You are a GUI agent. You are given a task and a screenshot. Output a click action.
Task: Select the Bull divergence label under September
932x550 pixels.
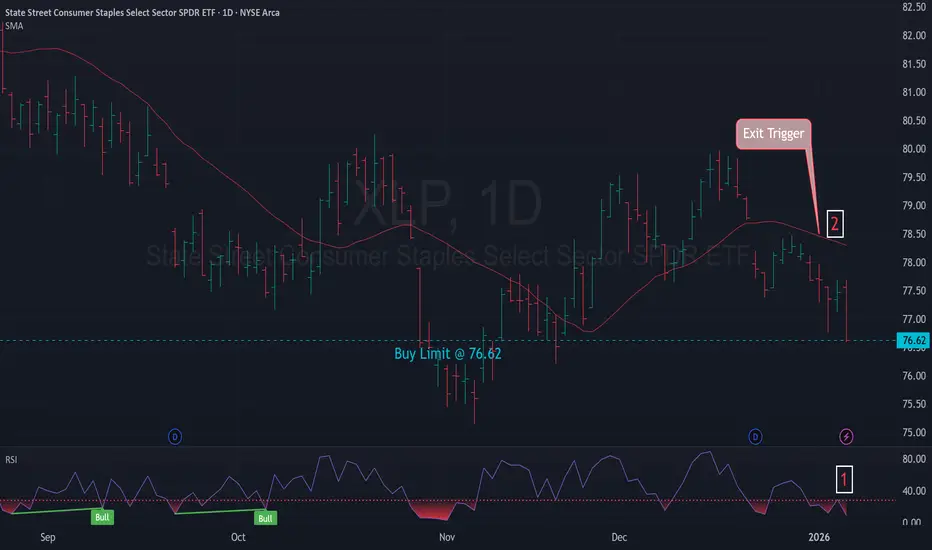tap(102, 517)
